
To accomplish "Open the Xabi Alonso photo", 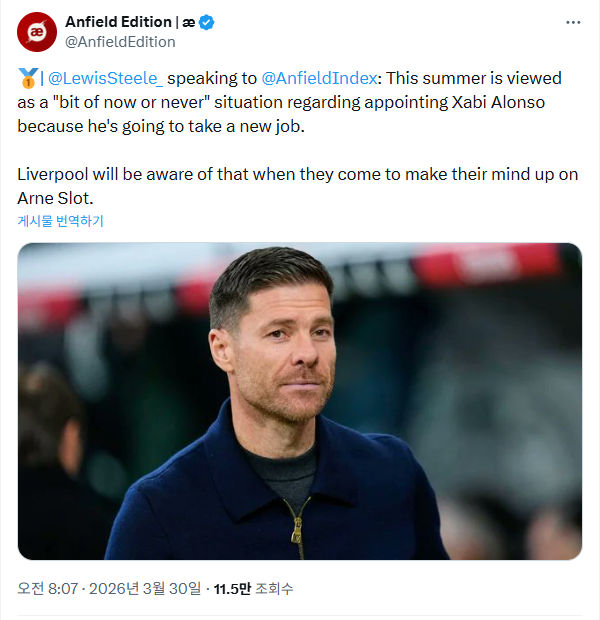I will point(300,401).
